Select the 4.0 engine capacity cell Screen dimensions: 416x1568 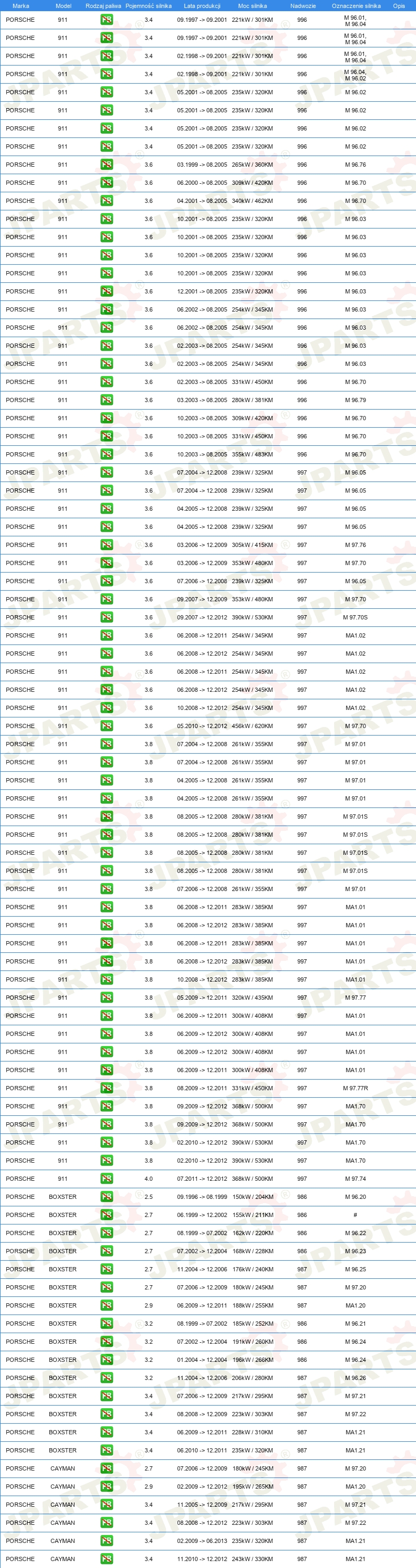[148, 1179]
